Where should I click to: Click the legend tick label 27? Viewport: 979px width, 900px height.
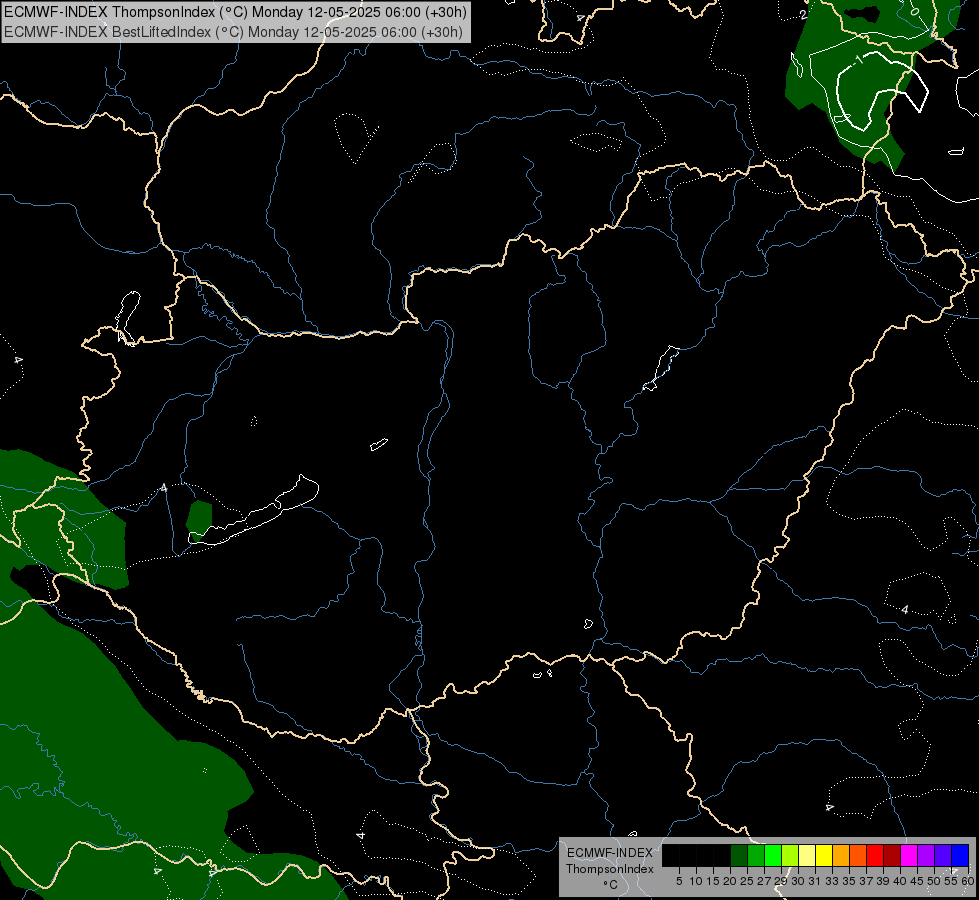(764, 881)
